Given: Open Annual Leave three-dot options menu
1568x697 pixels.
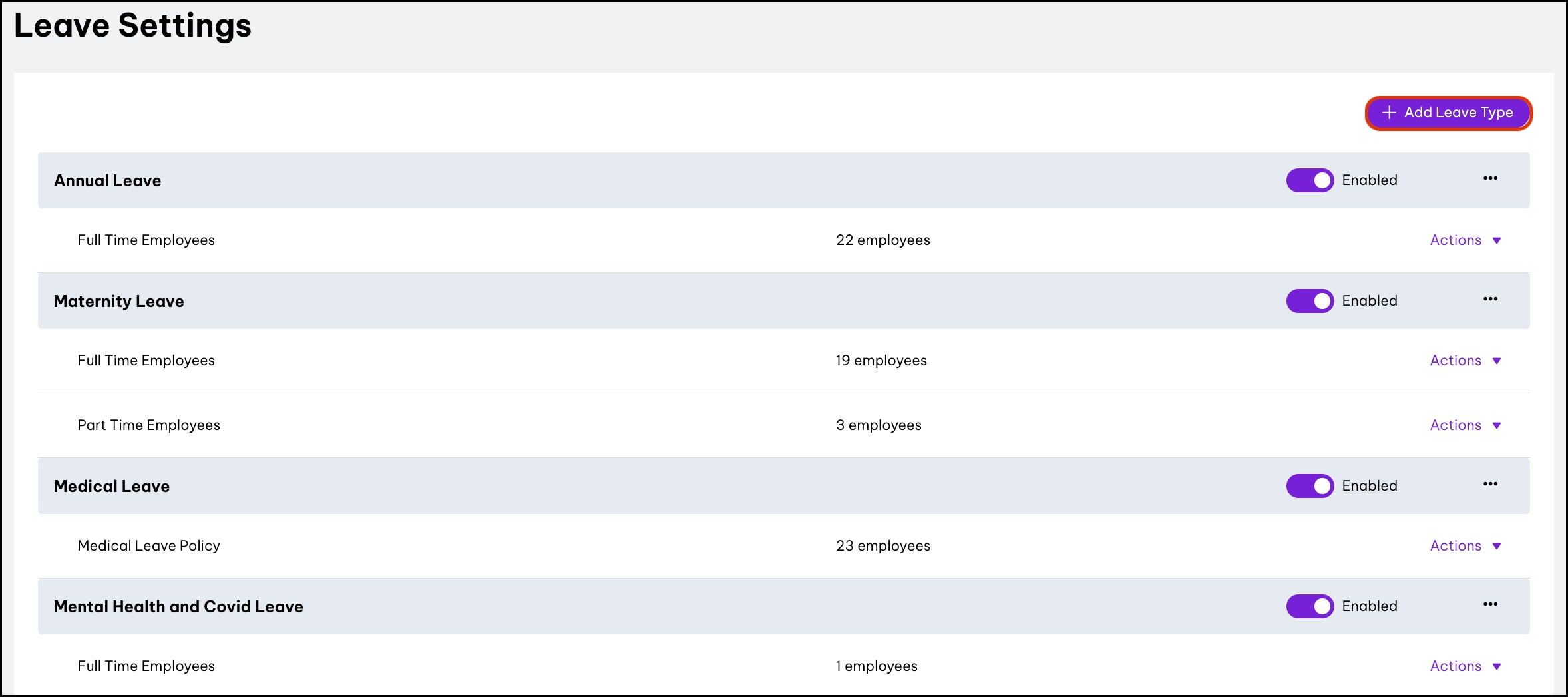Looking at the screenshot, I should 1490,178.
